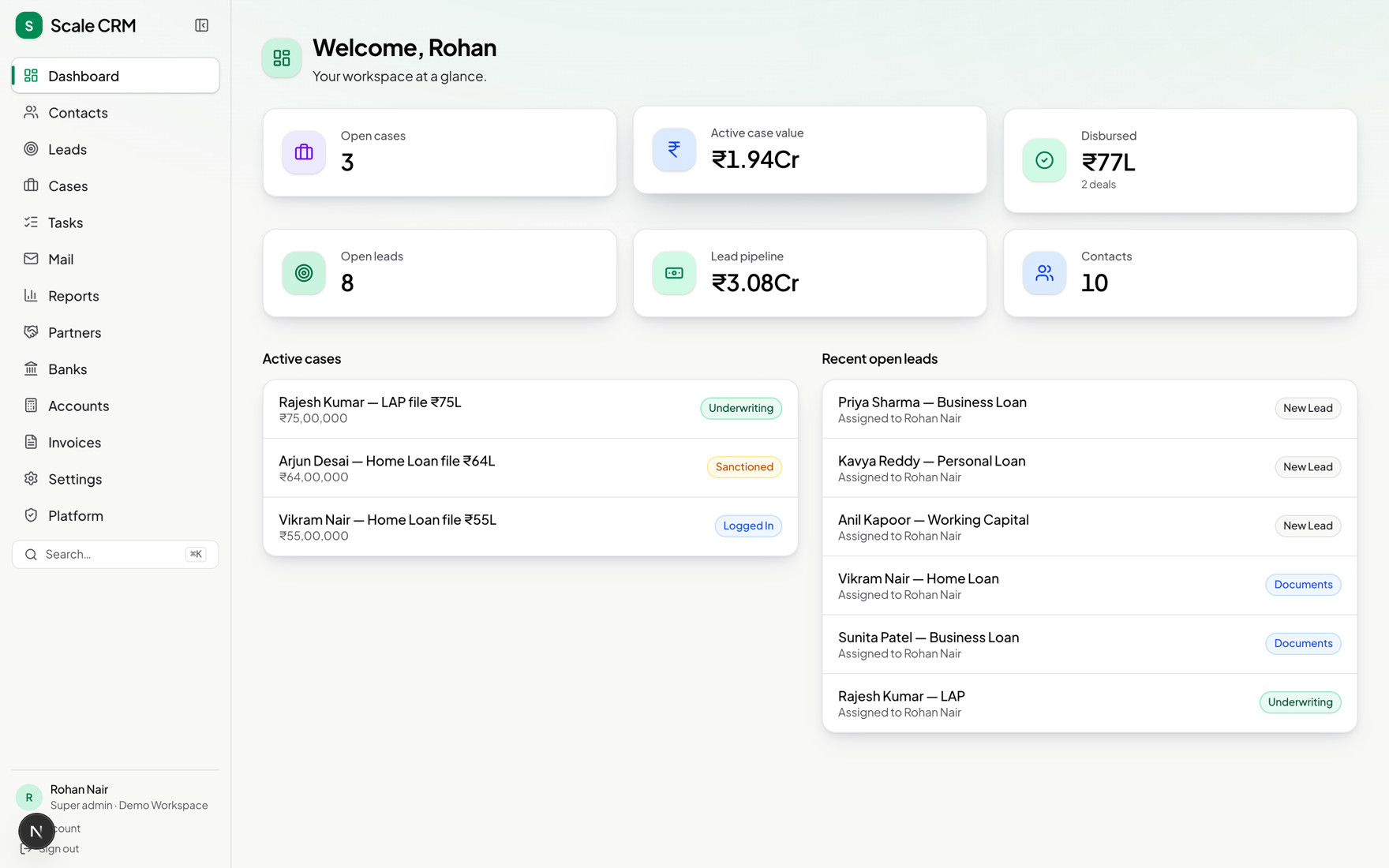Image resolution: width=1389 pixels, height=868 pixels.
Task: Click the New Lead badge for Kavya Reddy
Action: pyautogui.click(x=1307, y=467)
